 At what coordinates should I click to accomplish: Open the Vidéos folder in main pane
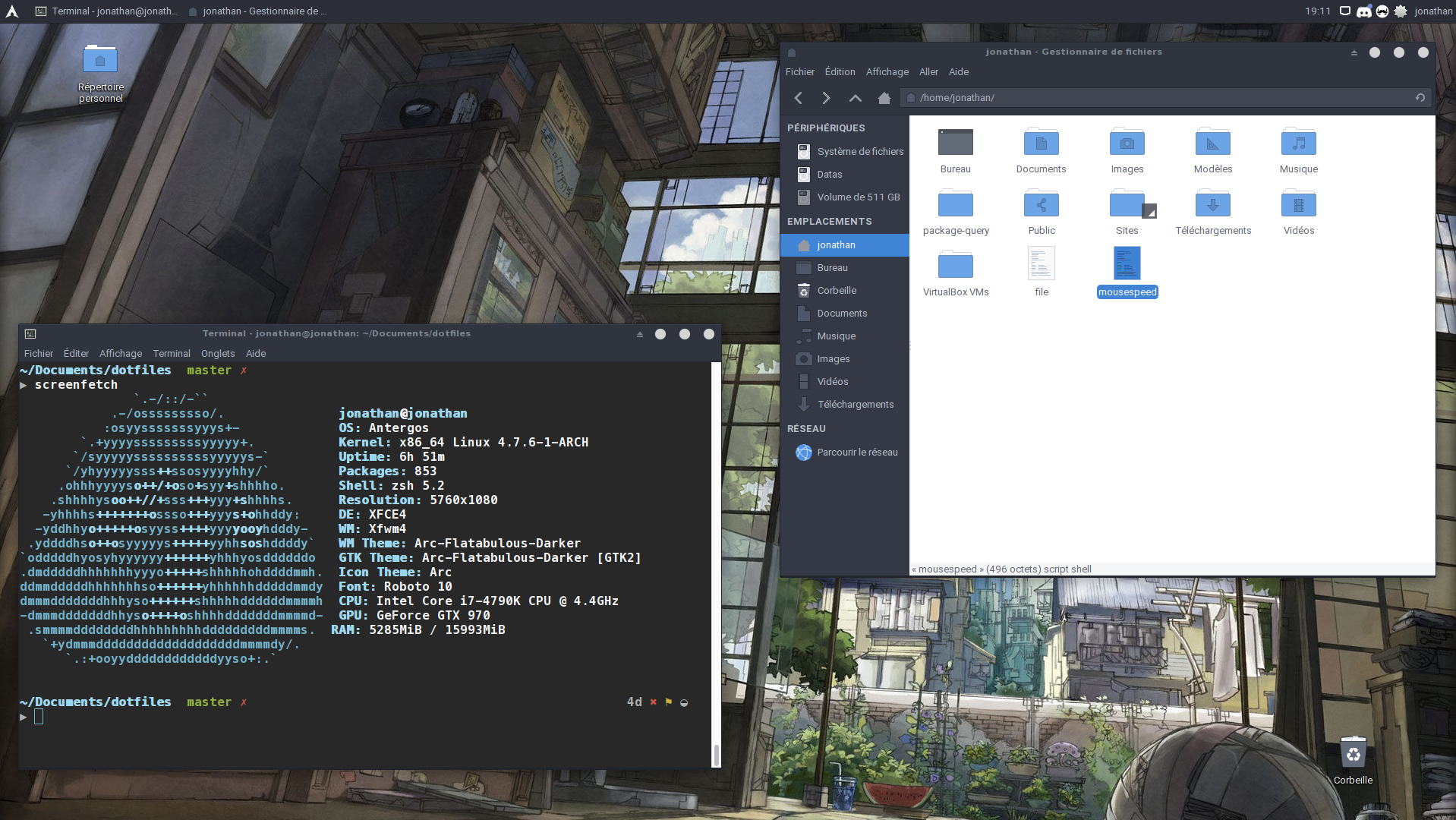(x=1298, y=213)
